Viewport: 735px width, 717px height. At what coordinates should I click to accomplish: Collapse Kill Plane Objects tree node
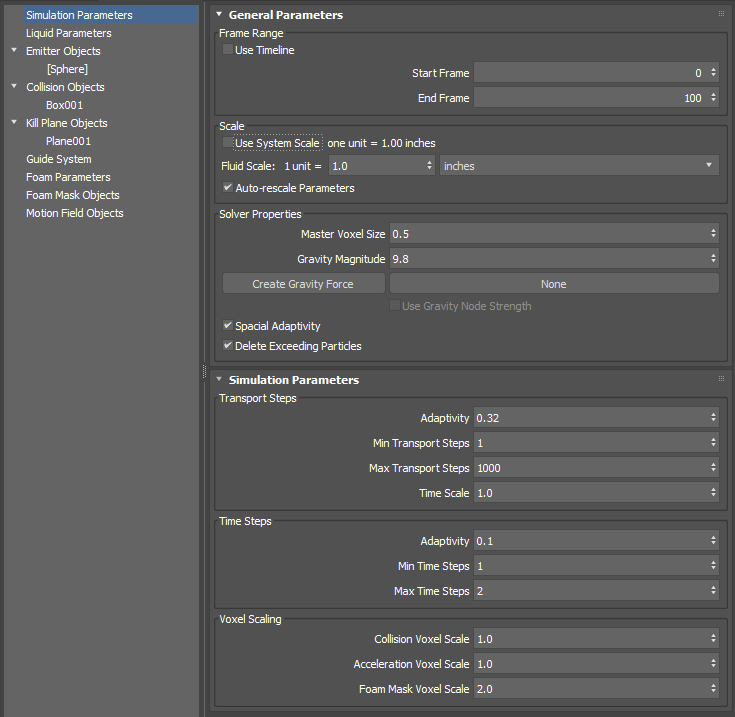click(14, 123)
